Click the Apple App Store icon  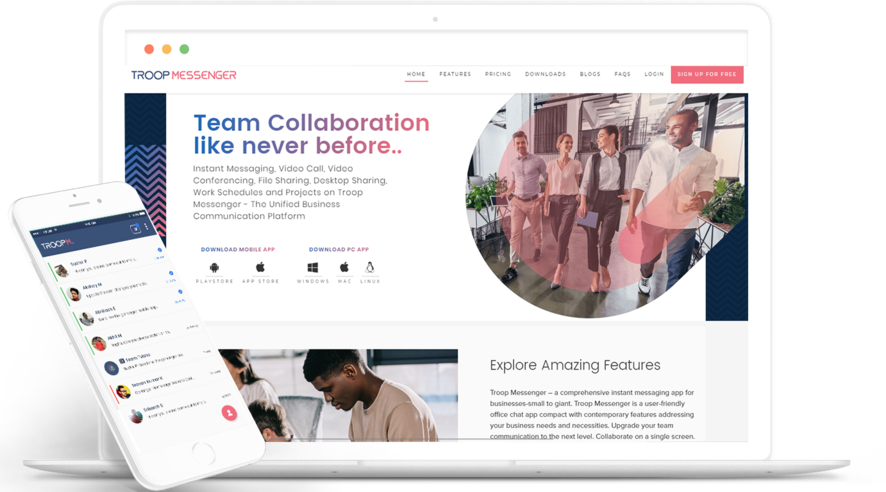point(261,268)
